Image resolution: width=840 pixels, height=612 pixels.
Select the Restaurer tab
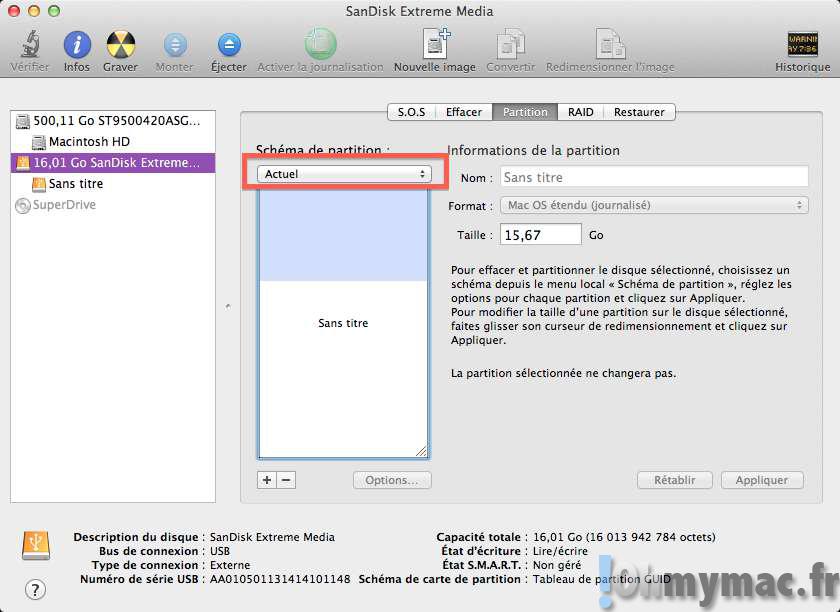639,112
